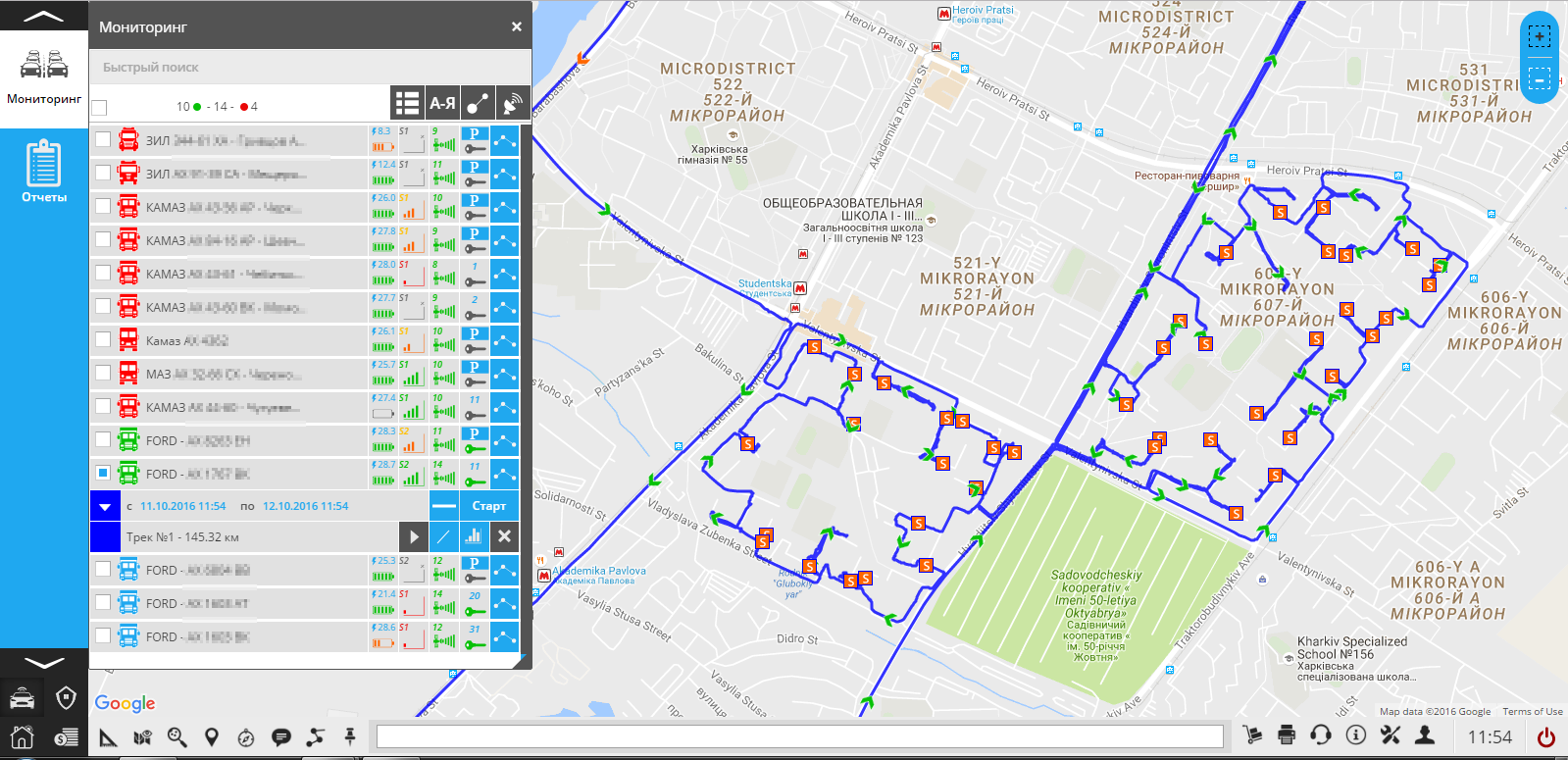This screenshot has width=1568, height=760.
Task: Open track button for КАМАЗ 26.0 row
Action: pos(504,207)
